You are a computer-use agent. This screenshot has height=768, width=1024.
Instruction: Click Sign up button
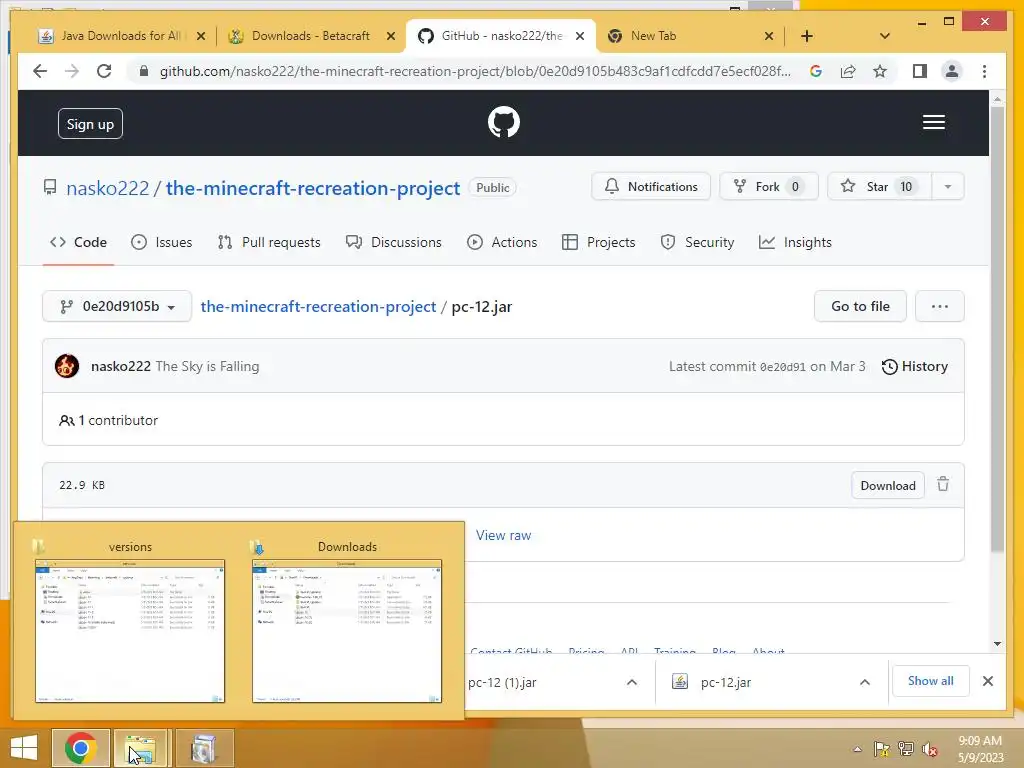[90, 123]
